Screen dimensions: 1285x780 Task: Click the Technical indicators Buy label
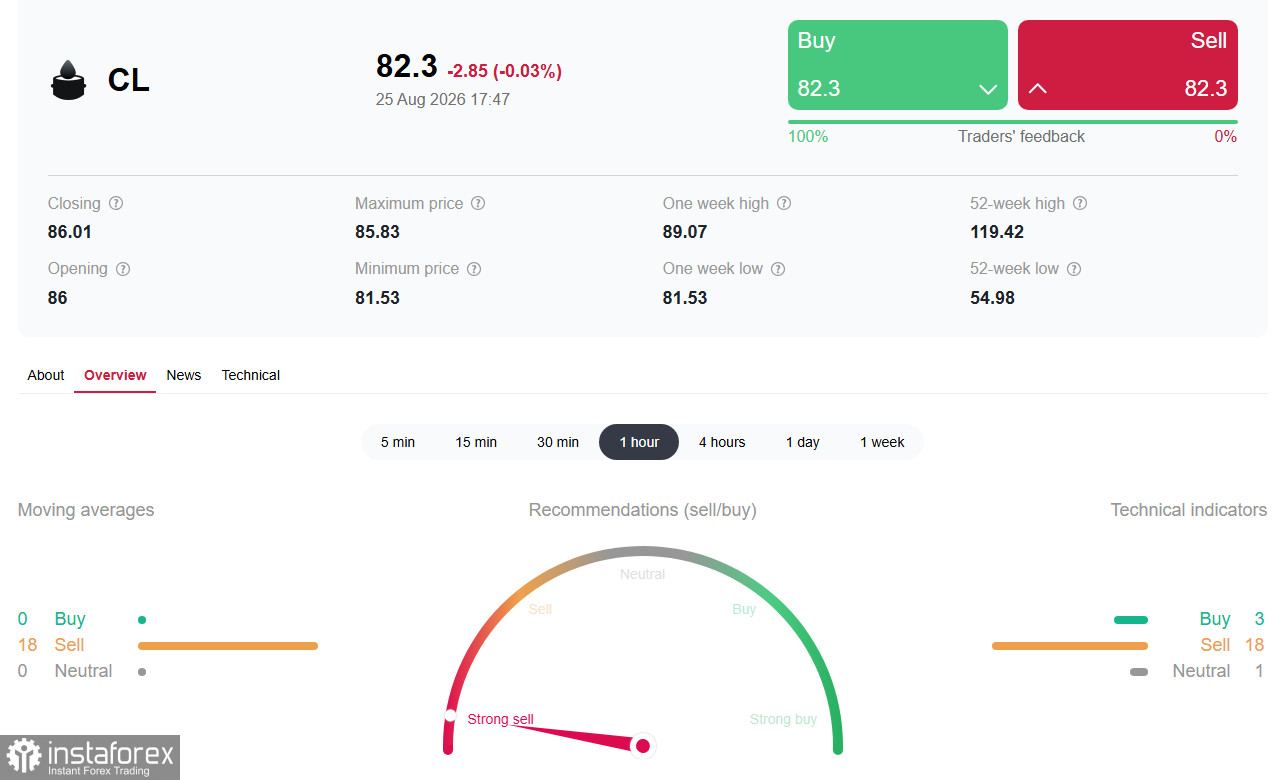[x=1215, y=619]
